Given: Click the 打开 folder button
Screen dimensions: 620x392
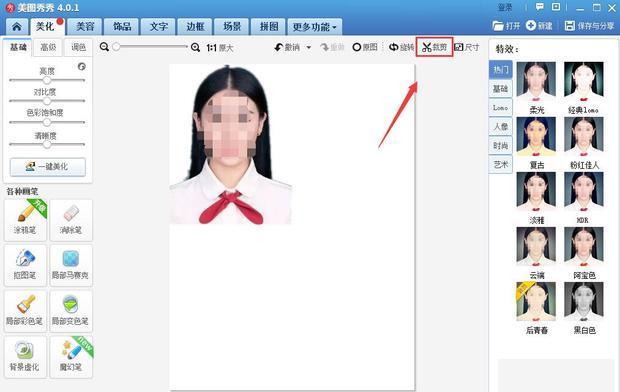Looking at the screenshot, I should click(x=506, y=26).
